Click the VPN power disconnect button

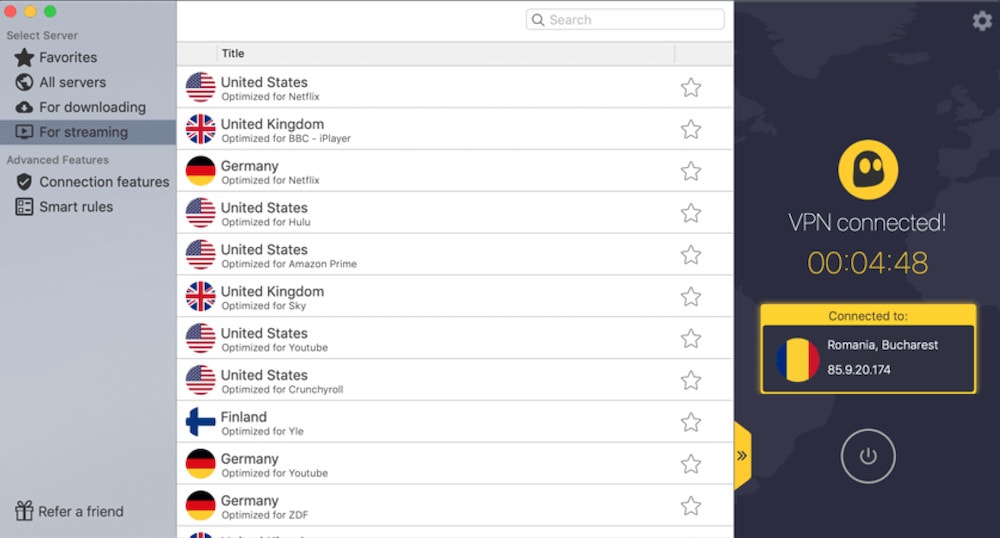coord(867,456)
